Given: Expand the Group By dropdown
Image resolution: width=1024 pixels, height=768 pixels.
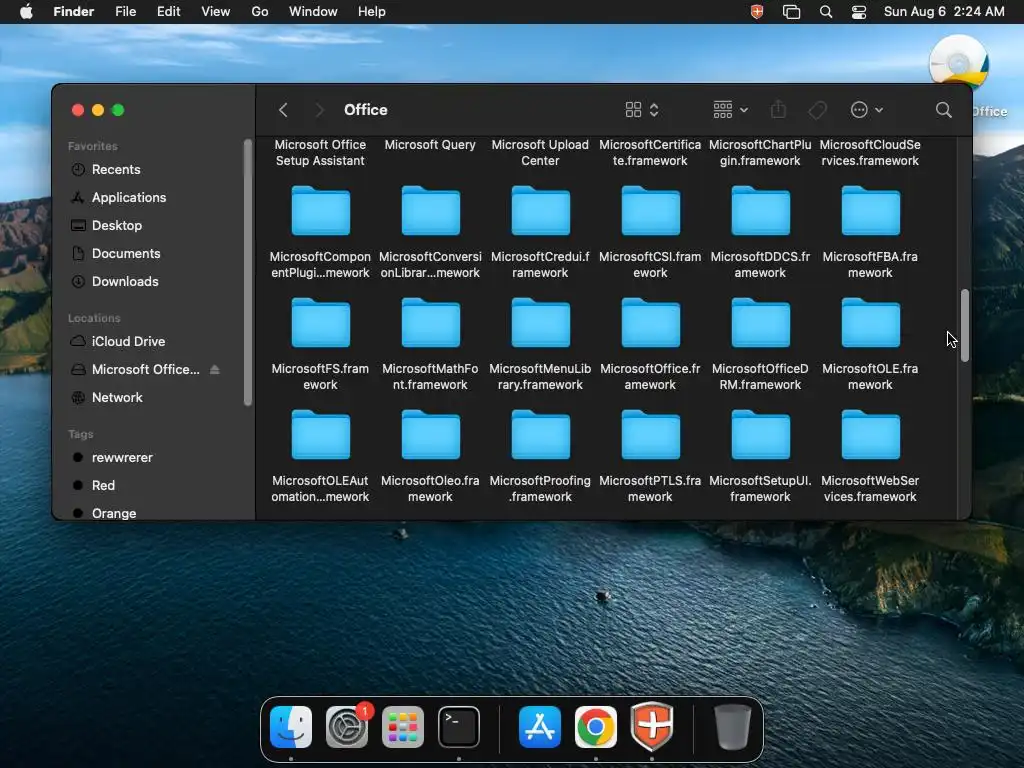Looking at the screenshot, I should point(730,110).
